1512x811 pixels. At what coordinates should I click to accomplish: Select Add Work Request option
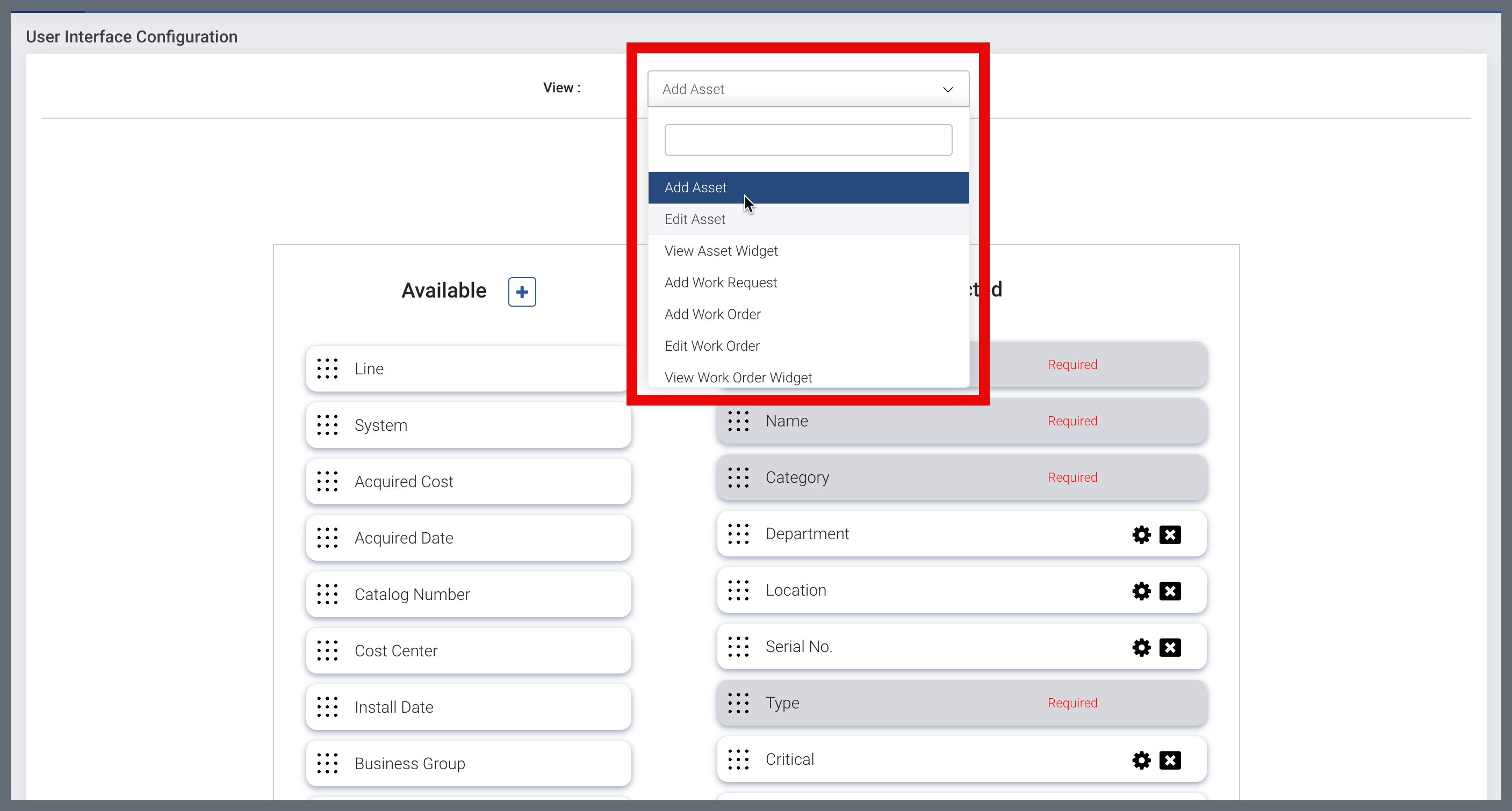[720, 283]
